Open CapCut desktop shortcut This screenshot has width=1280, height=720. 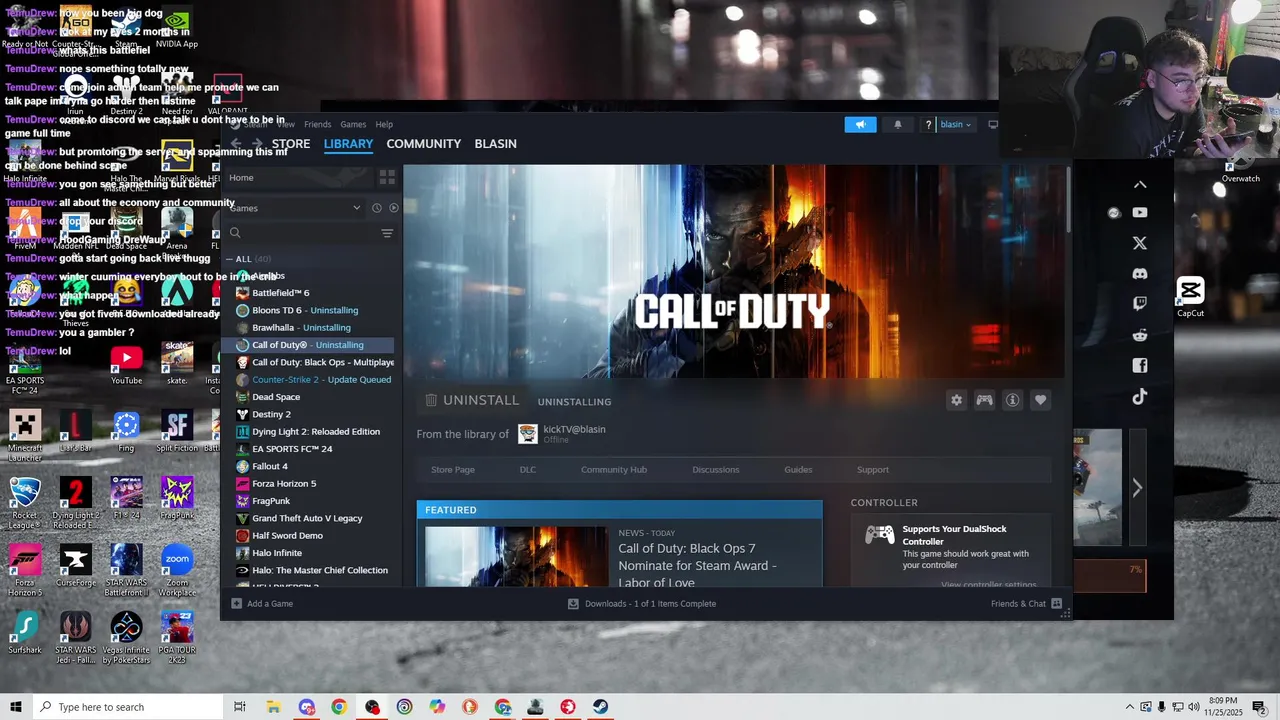click(1190, 297)
